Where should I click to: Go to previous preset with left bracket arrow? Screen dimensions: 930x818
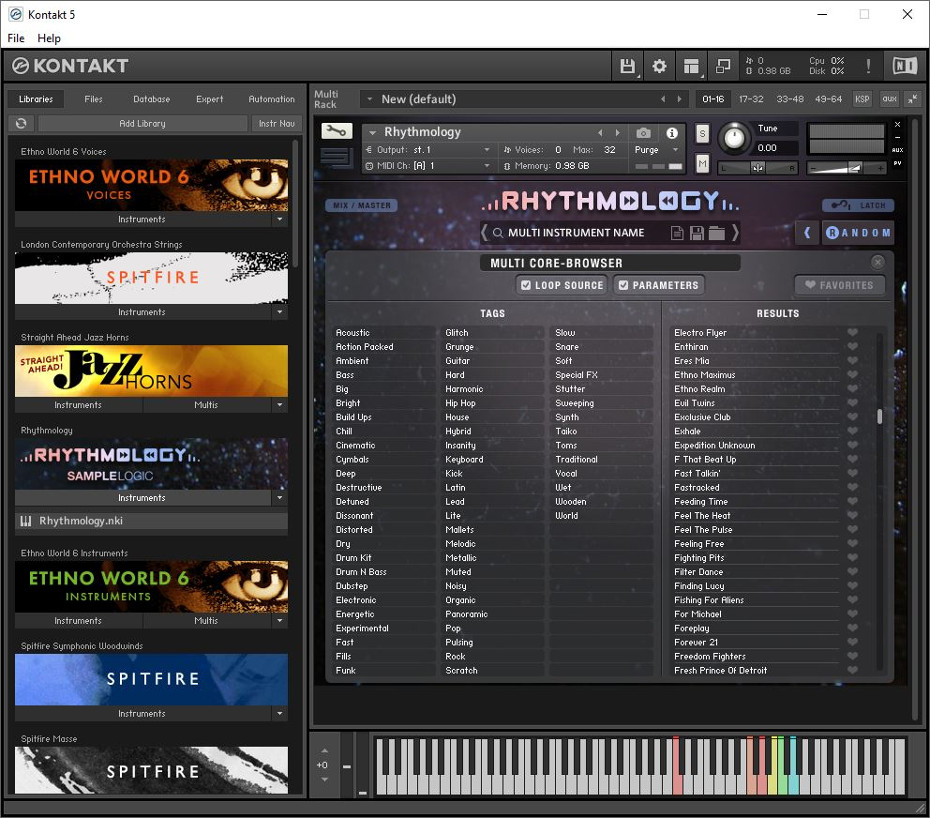485,233
